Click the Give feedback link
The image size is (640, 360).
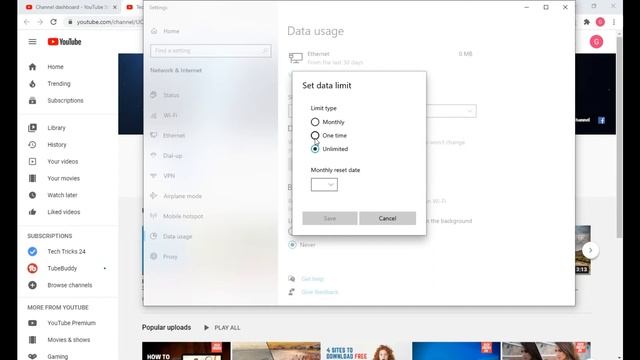320,292
